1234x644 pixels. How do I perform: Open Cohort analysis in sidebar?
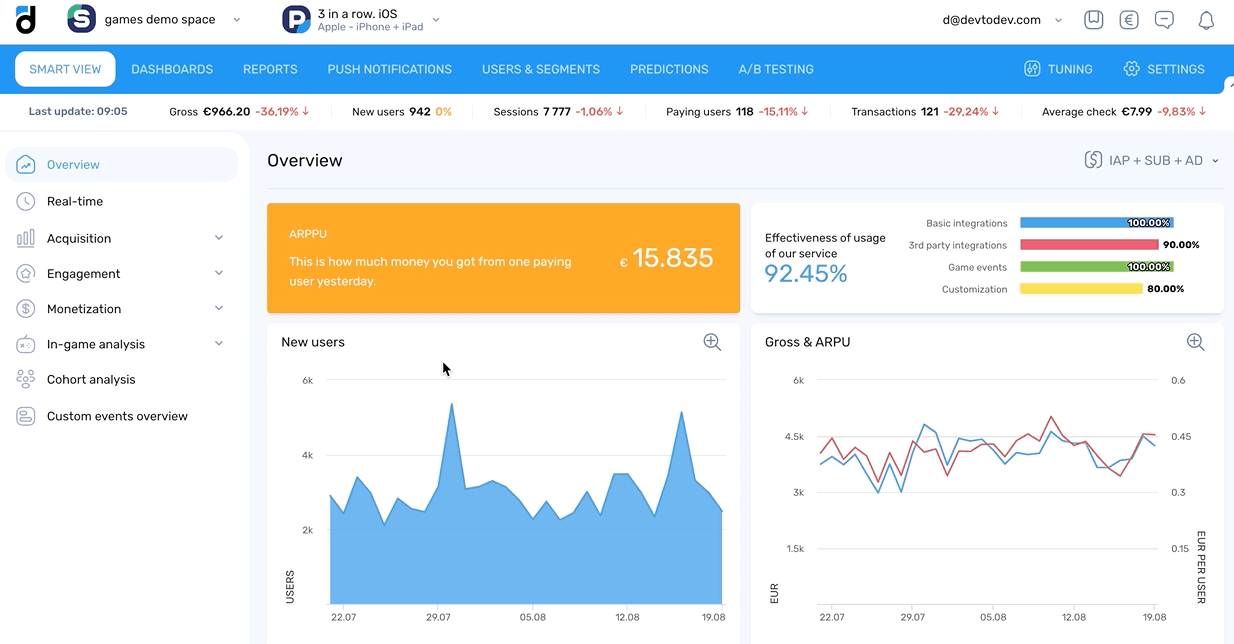pyautogui.click(x=90, y=380)
